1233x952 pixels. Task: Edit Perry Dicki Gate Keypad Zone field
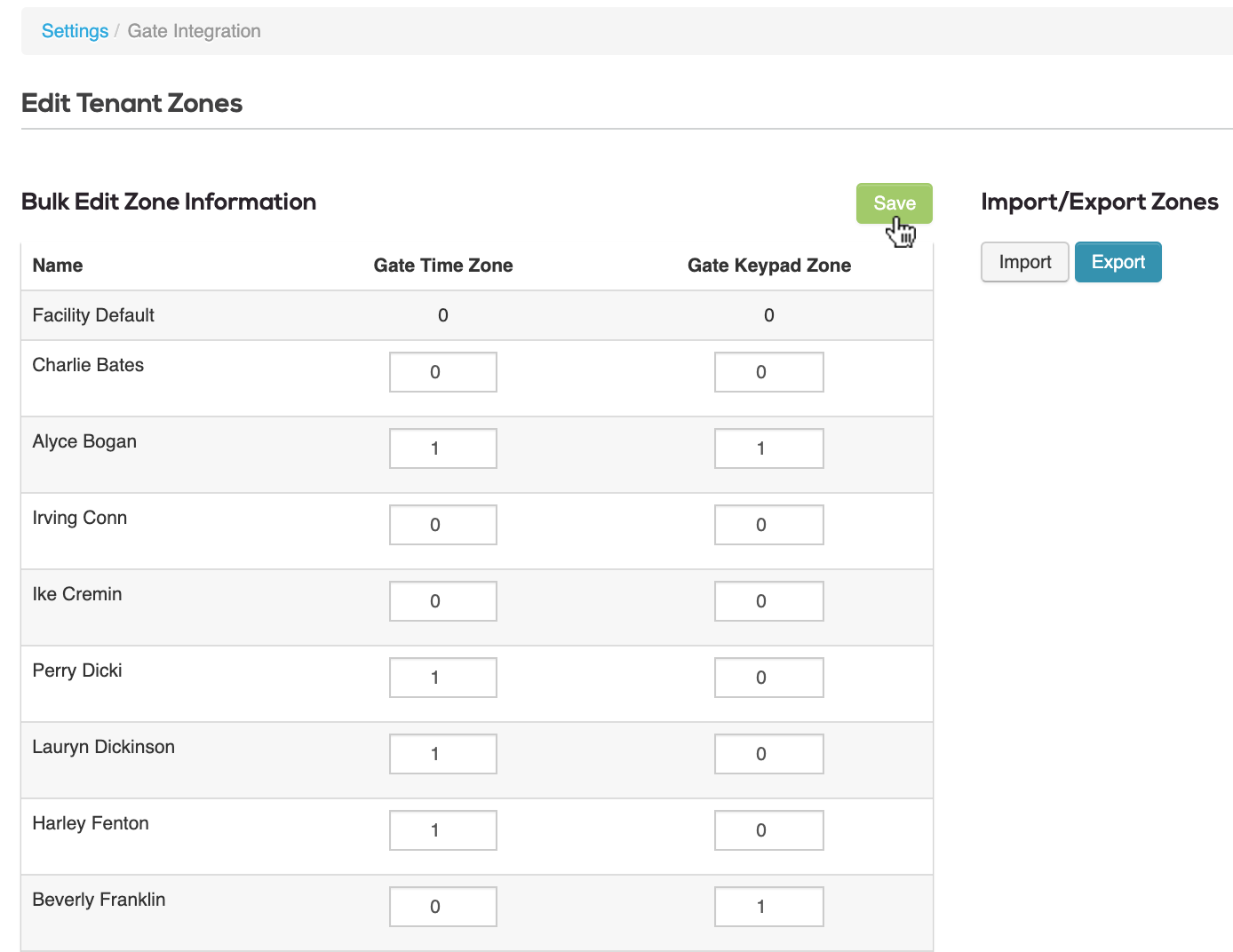pos(768,677)
